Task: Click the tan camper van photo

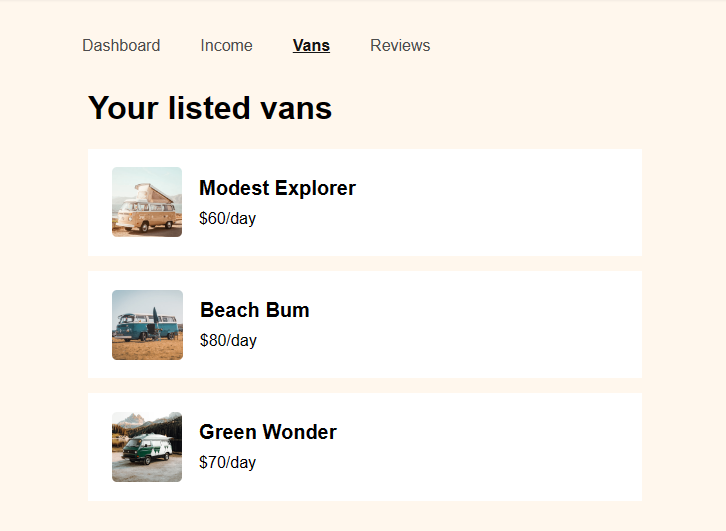Action: [147, 202]
